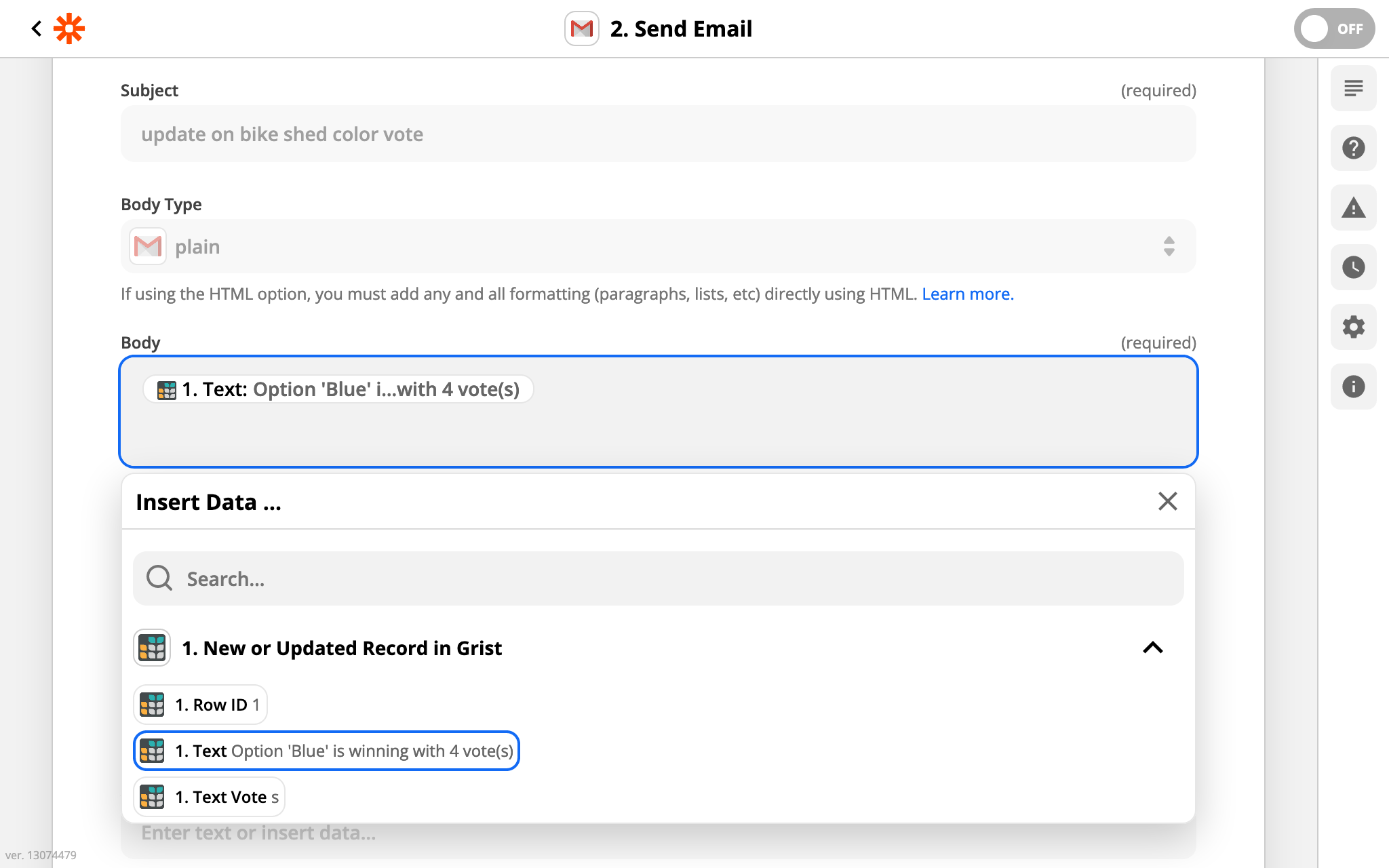Viewport: 1389px width, 868px height.
Task: Open task history via the clock icon
Action: pyautogui.click(x=1353, y=267)
